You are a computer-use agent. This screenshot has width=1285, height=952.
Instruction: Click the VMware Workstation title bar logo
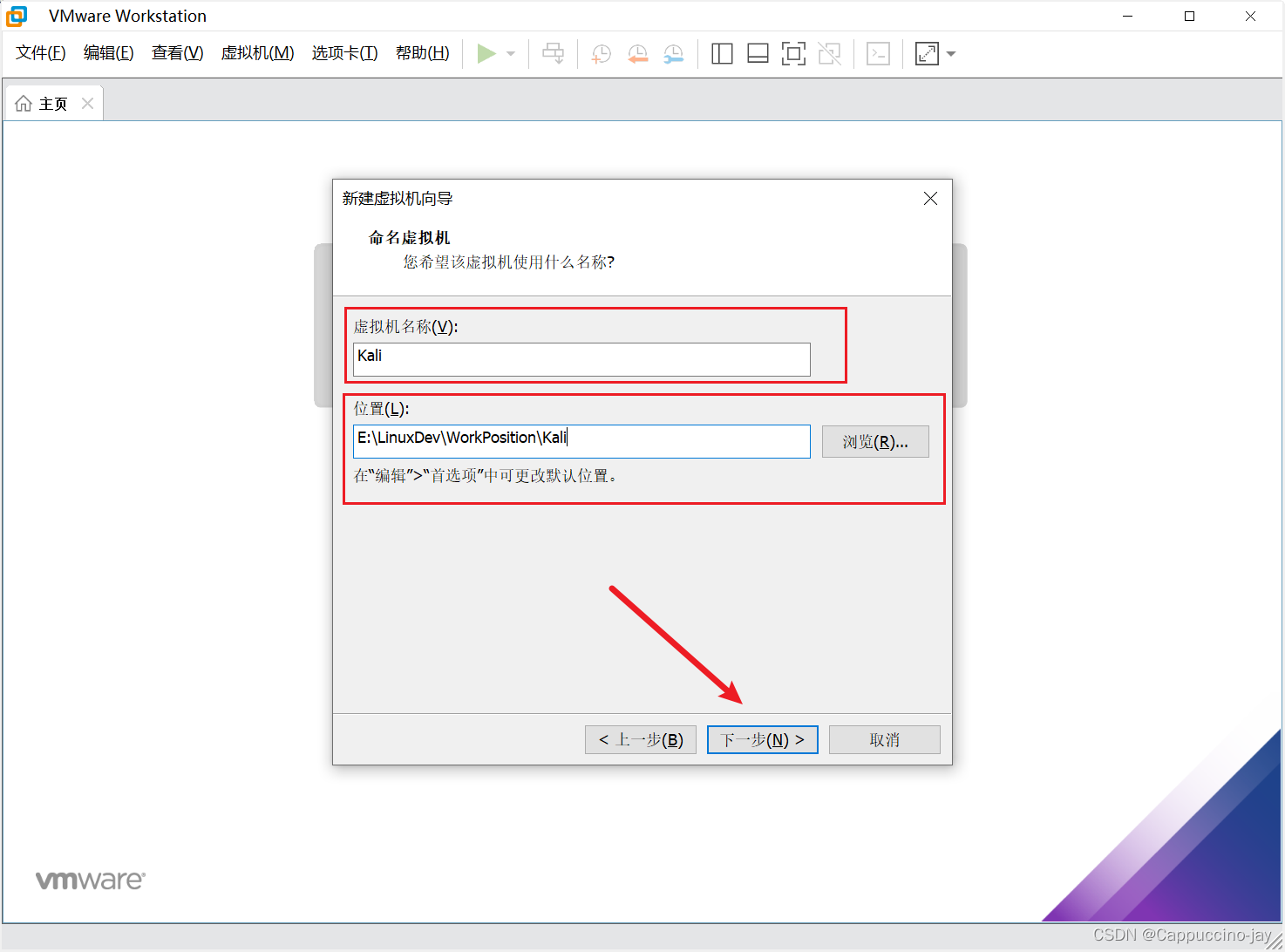[x=17, y=16]
